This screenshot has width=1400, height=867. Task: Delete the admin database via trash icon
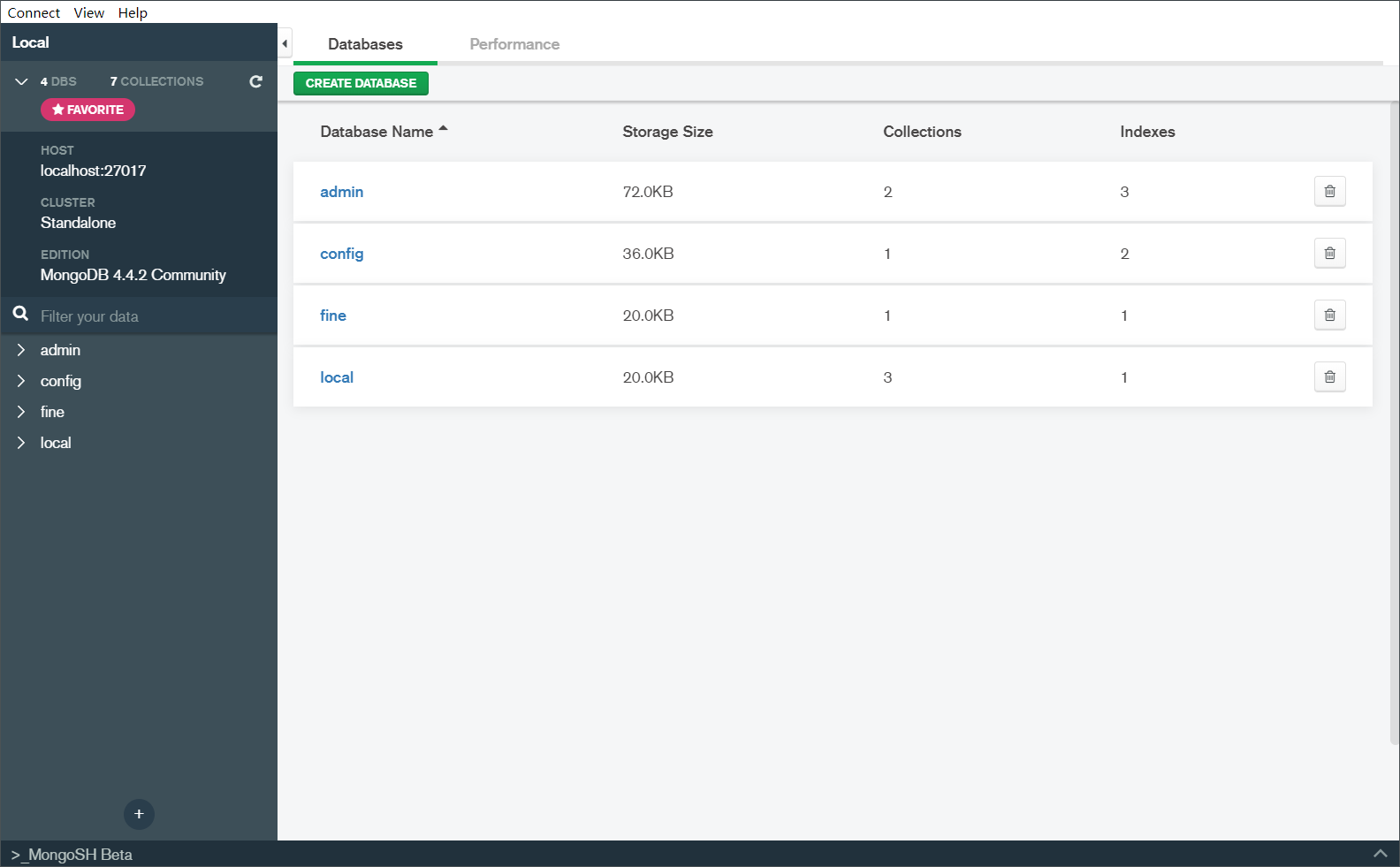point(1329,192)
